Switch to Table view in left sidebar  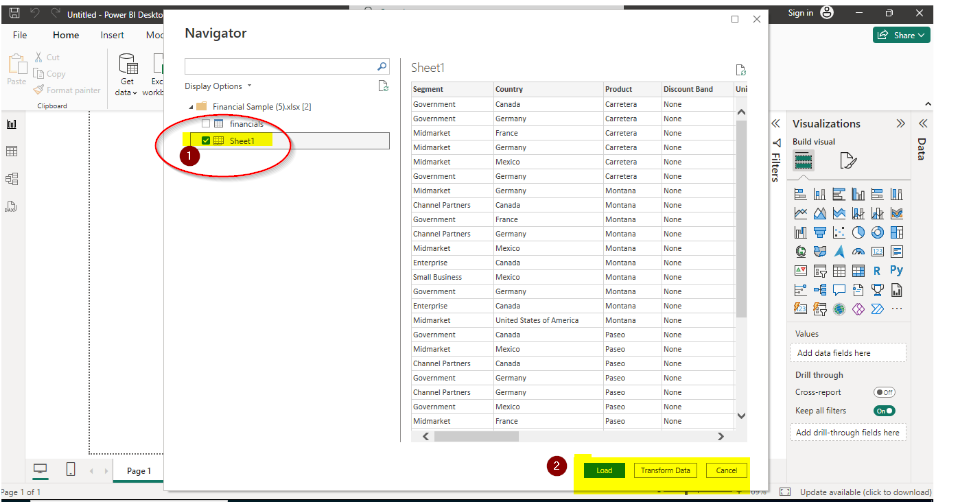[12, 151]
